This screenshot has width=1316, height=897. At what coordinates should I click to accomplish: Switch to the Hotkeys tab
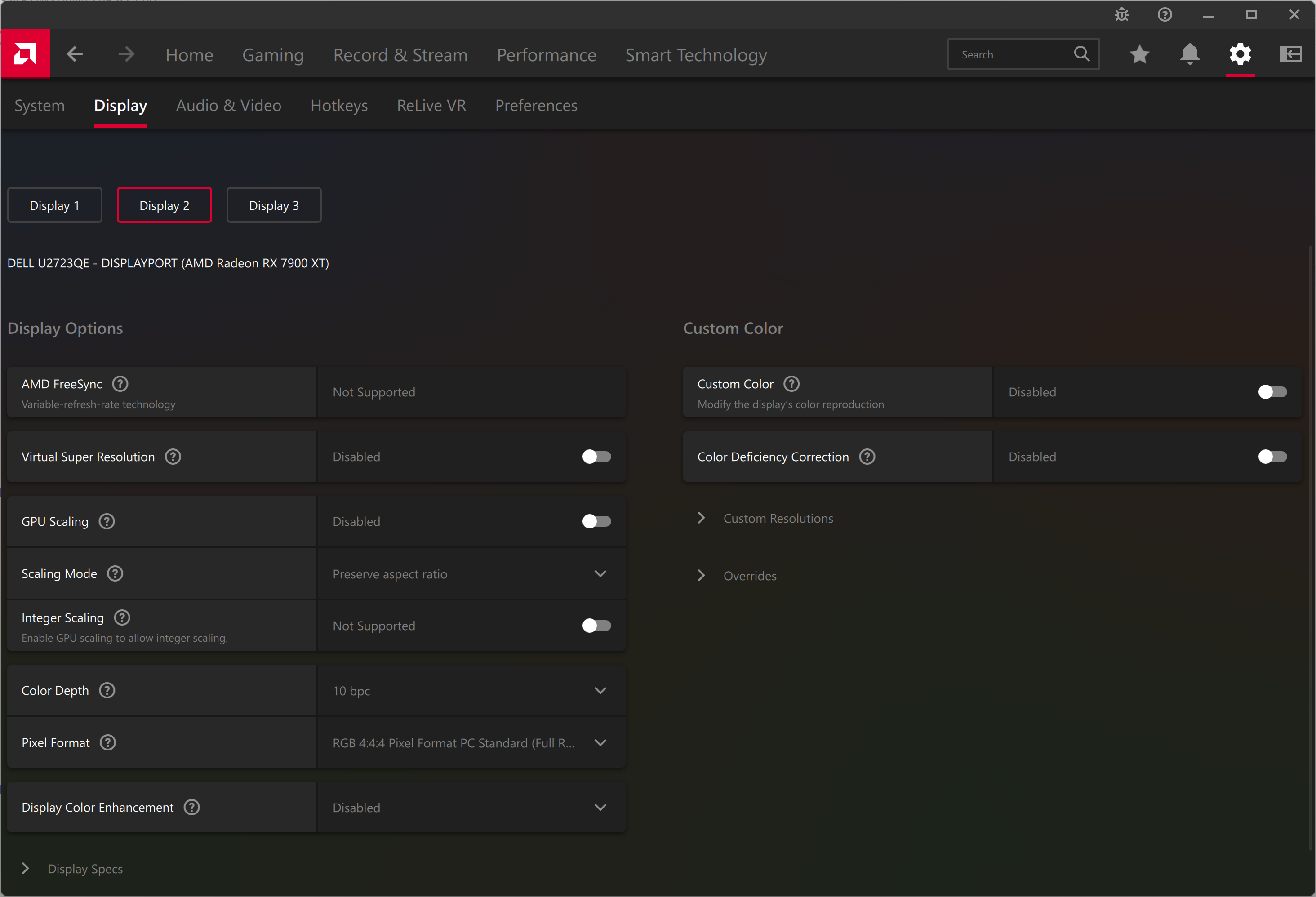[338, 105]
